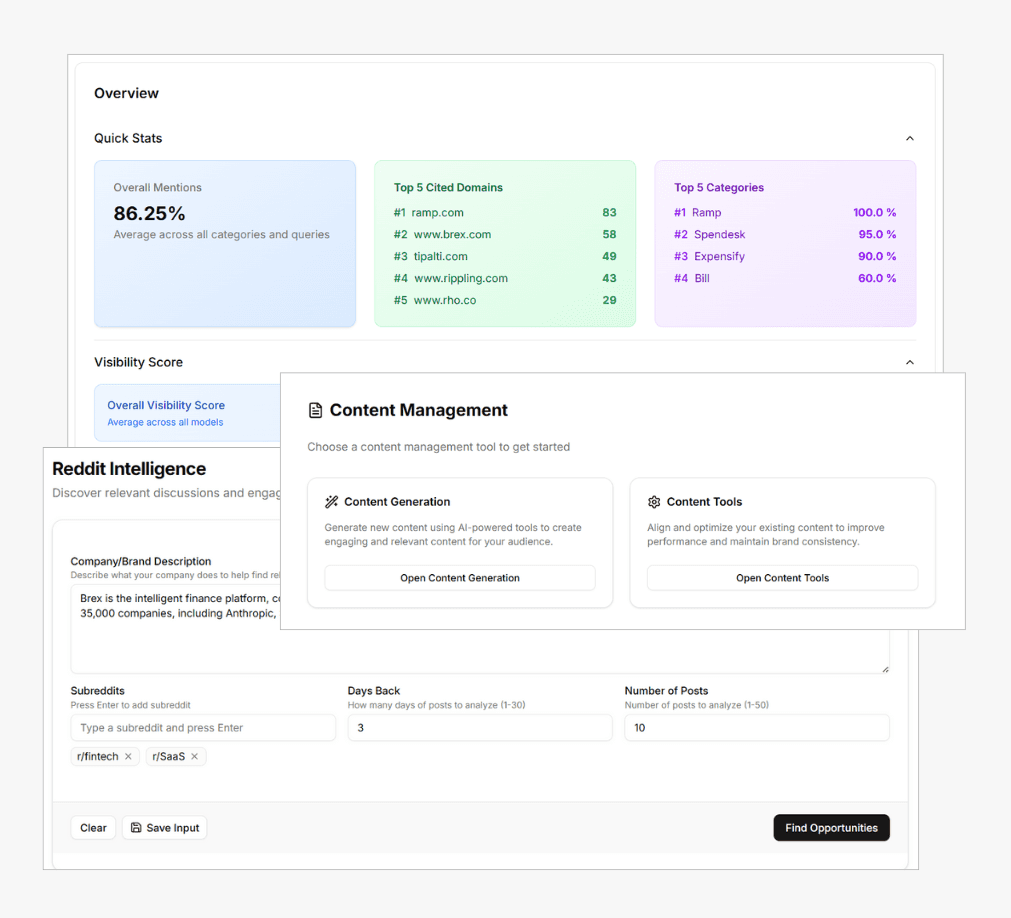The width and height of the screenshot is (1011, 918).
Task: Click the subreddit entry field
Action: (203, 727)
